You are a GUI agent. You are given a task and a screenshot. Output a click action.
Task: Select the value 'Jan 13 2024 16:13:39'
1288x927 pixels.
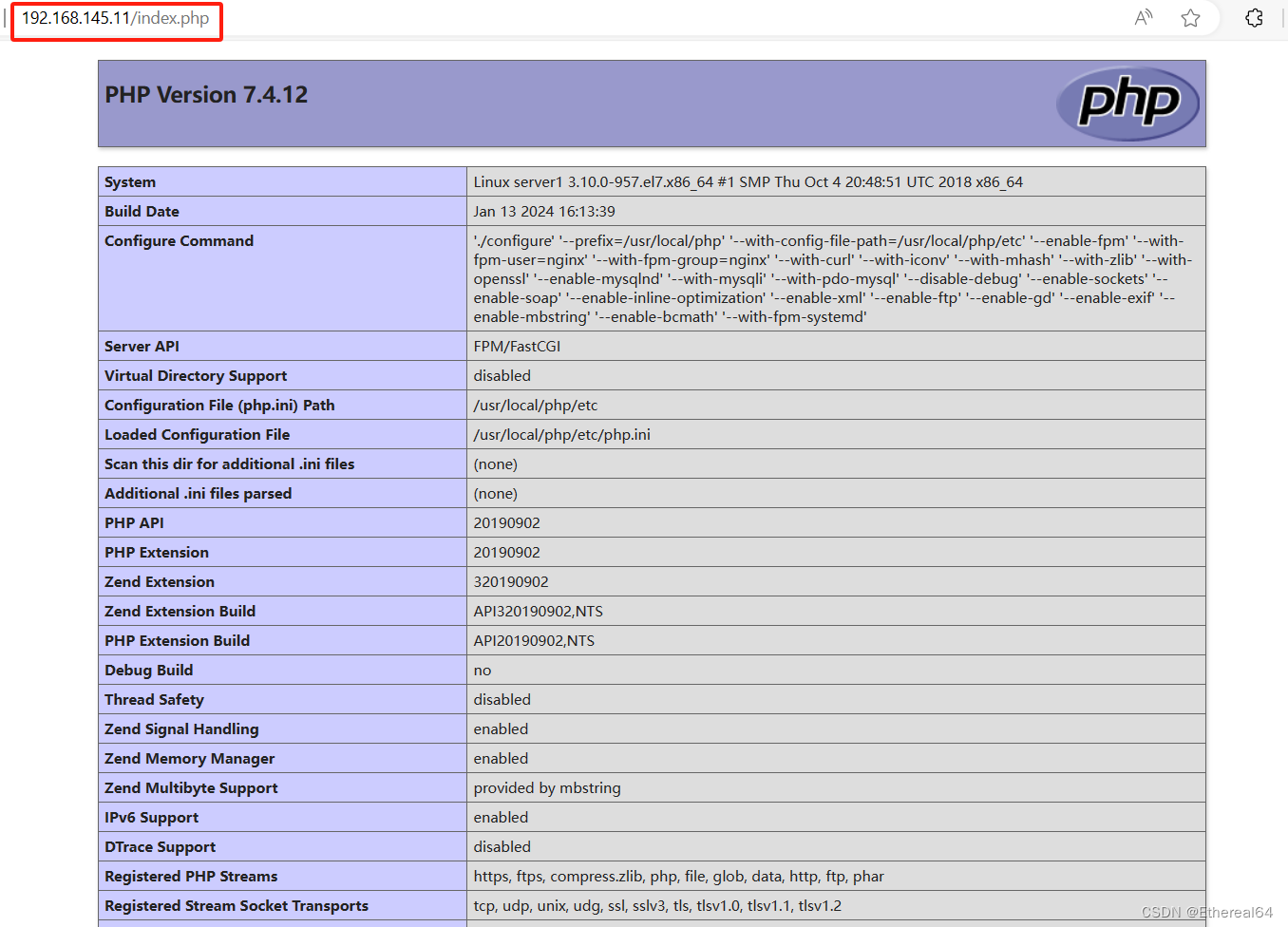(544, 212)
